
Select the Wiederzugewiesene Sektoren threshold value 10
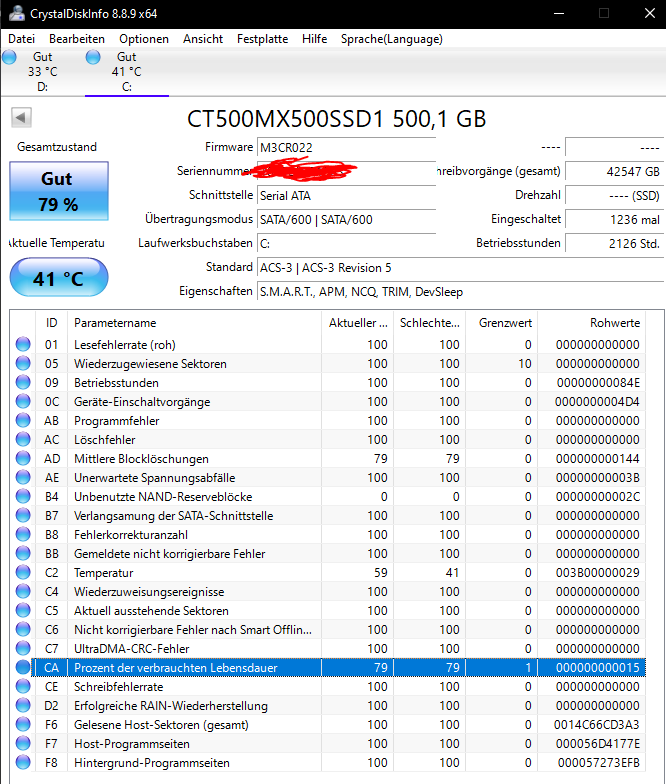click(x=524, y=364)
